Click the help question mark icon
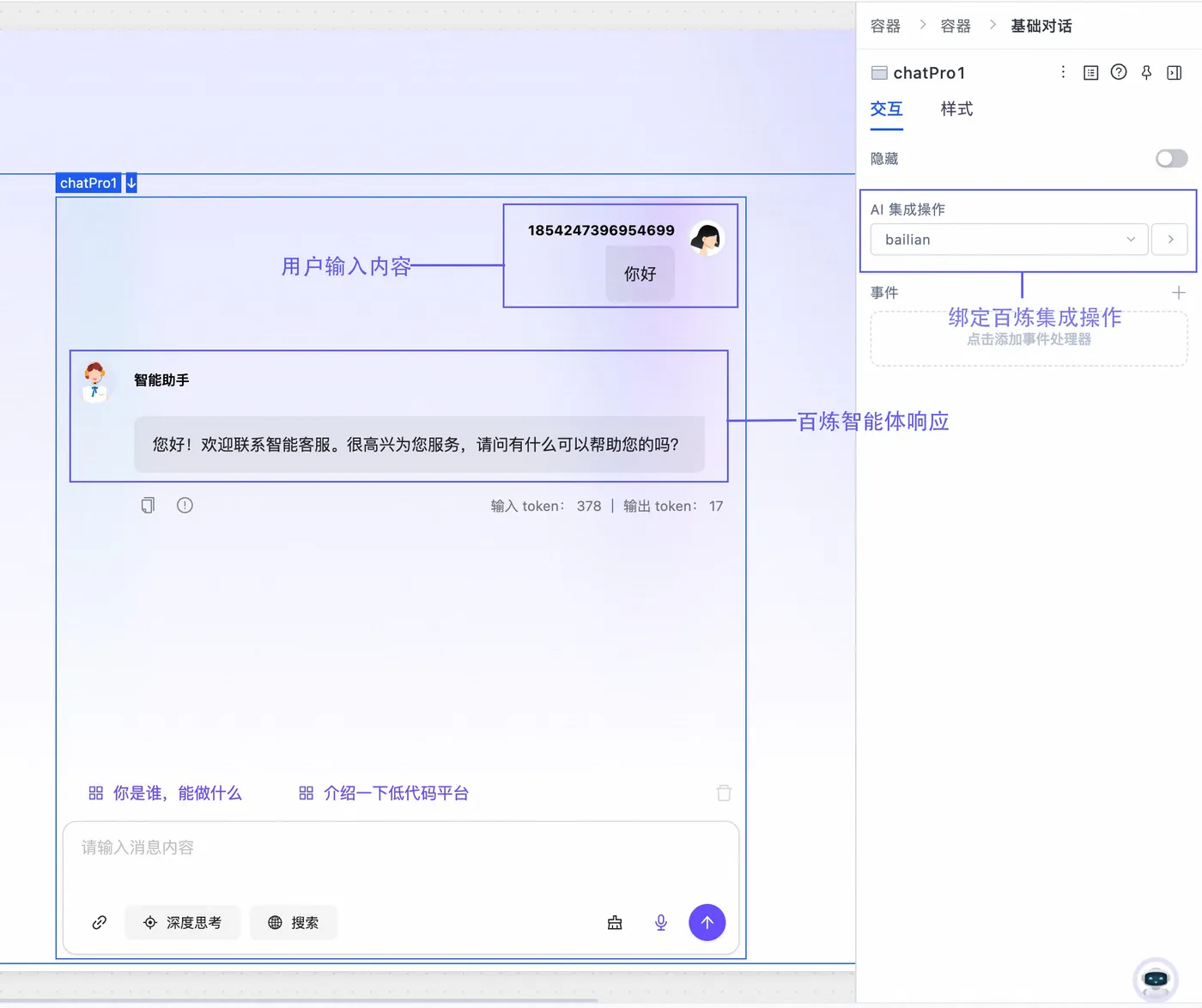 tap(1118, 72)
